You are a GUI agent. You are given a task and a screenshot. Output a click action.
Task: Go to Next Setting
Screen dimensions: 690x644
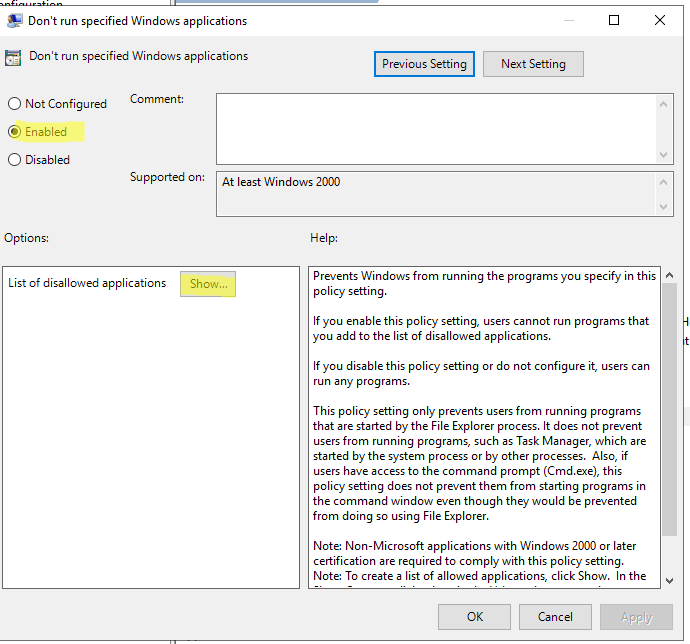pyautogui.click(x=533, y=64)
